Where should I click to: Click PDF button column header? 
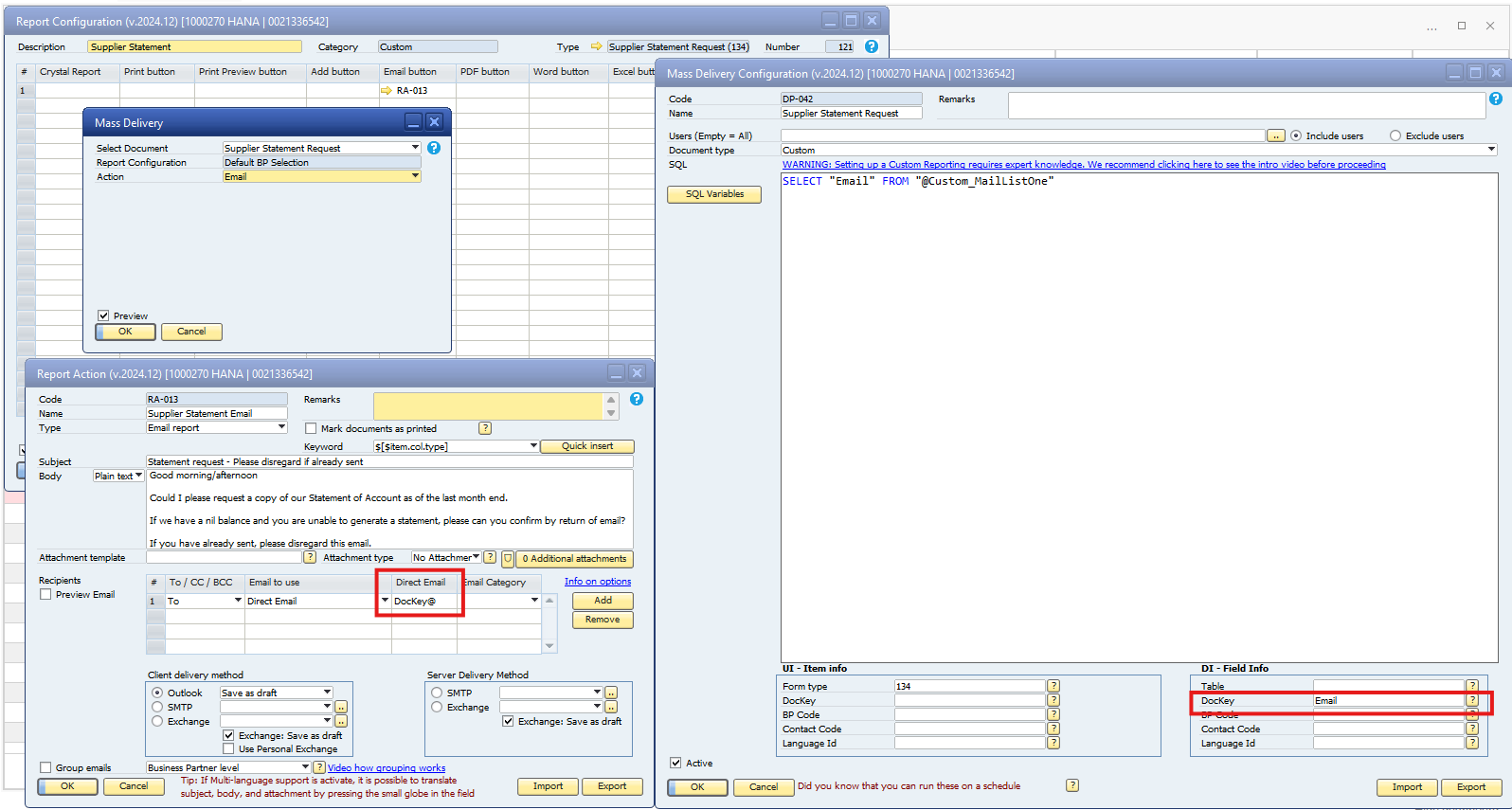(x=492, y=72)
